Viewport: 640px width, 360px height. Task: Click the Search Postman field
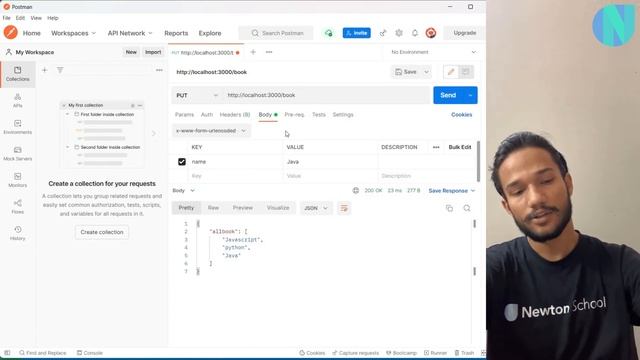[x=276, y=33]
